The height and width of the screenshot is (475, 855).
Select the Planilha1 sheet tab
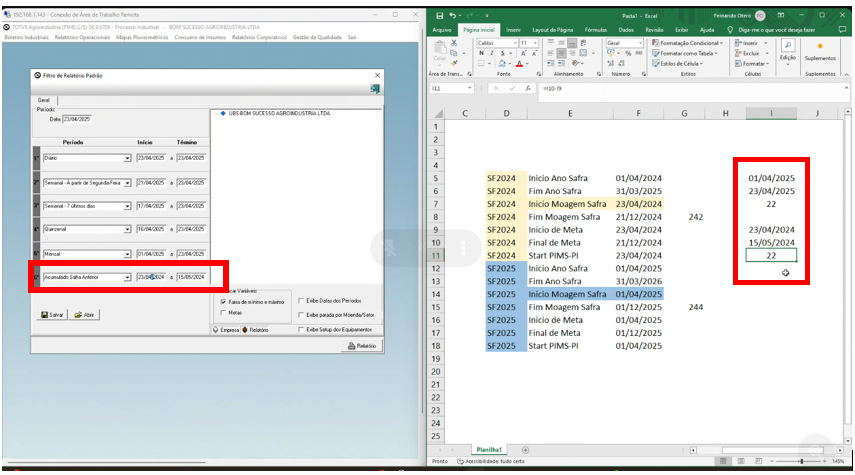(x=489, y=450)
